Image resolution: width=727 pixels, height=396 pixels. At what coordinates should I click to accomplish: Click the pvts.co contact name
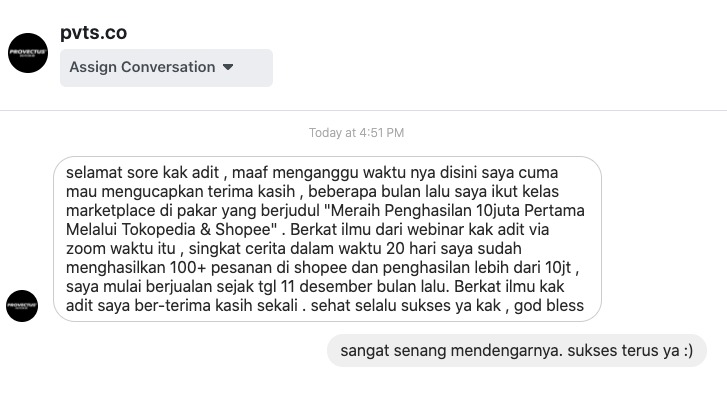(x=94, y=33)
